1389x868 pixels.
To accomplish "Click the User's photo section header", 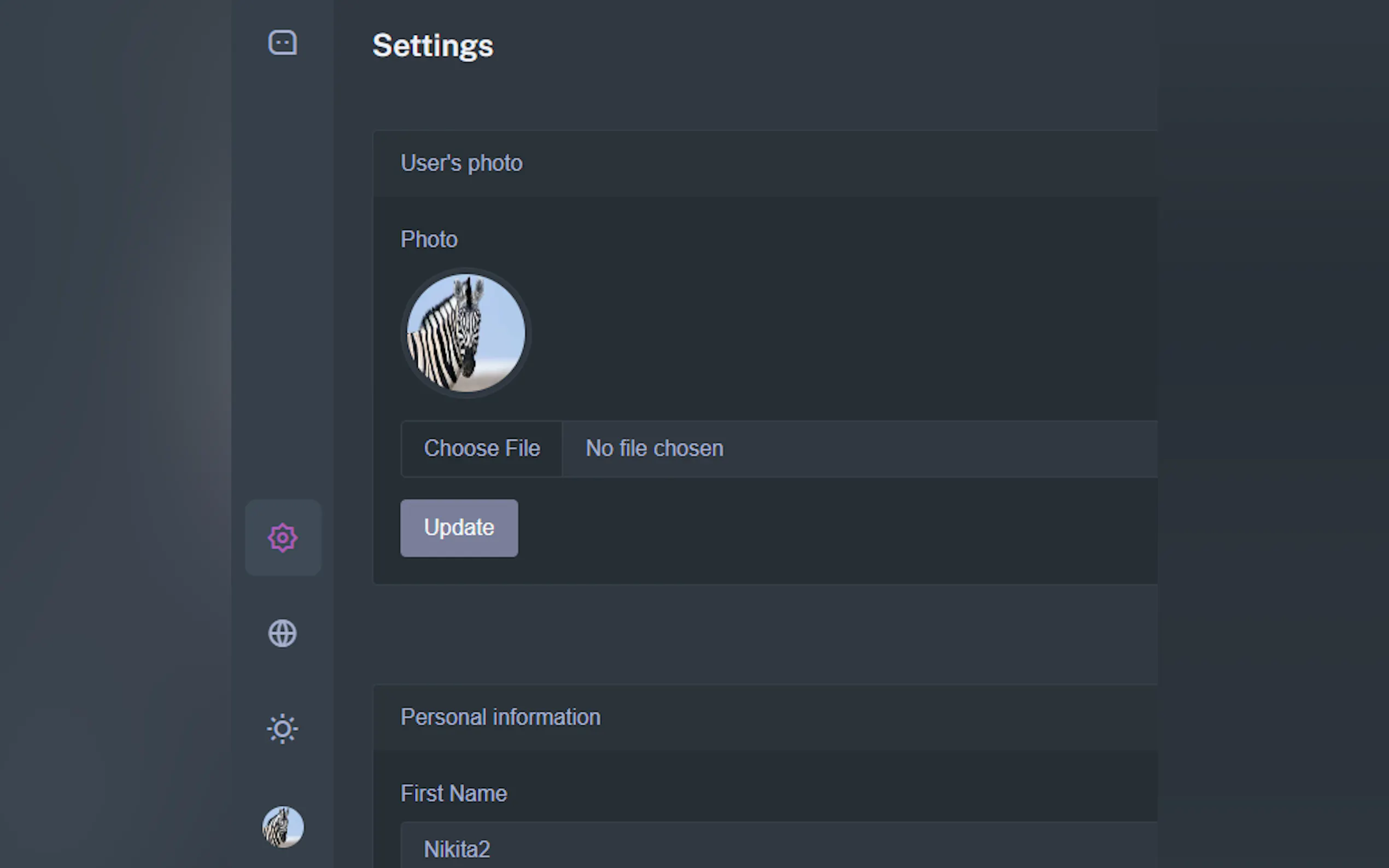I will click(462, 163).
